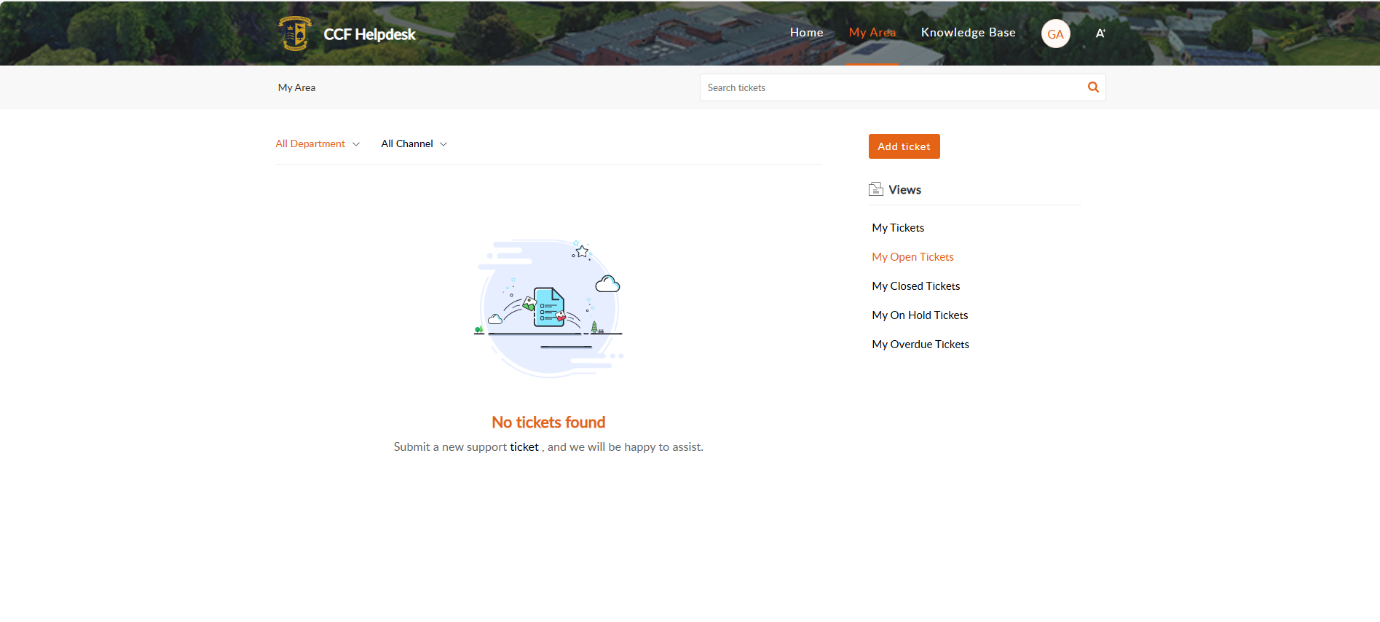Viewport: 1380px width, 622px height.
Task: Open the GA user avatar menu
Action: click(1055, 33)
